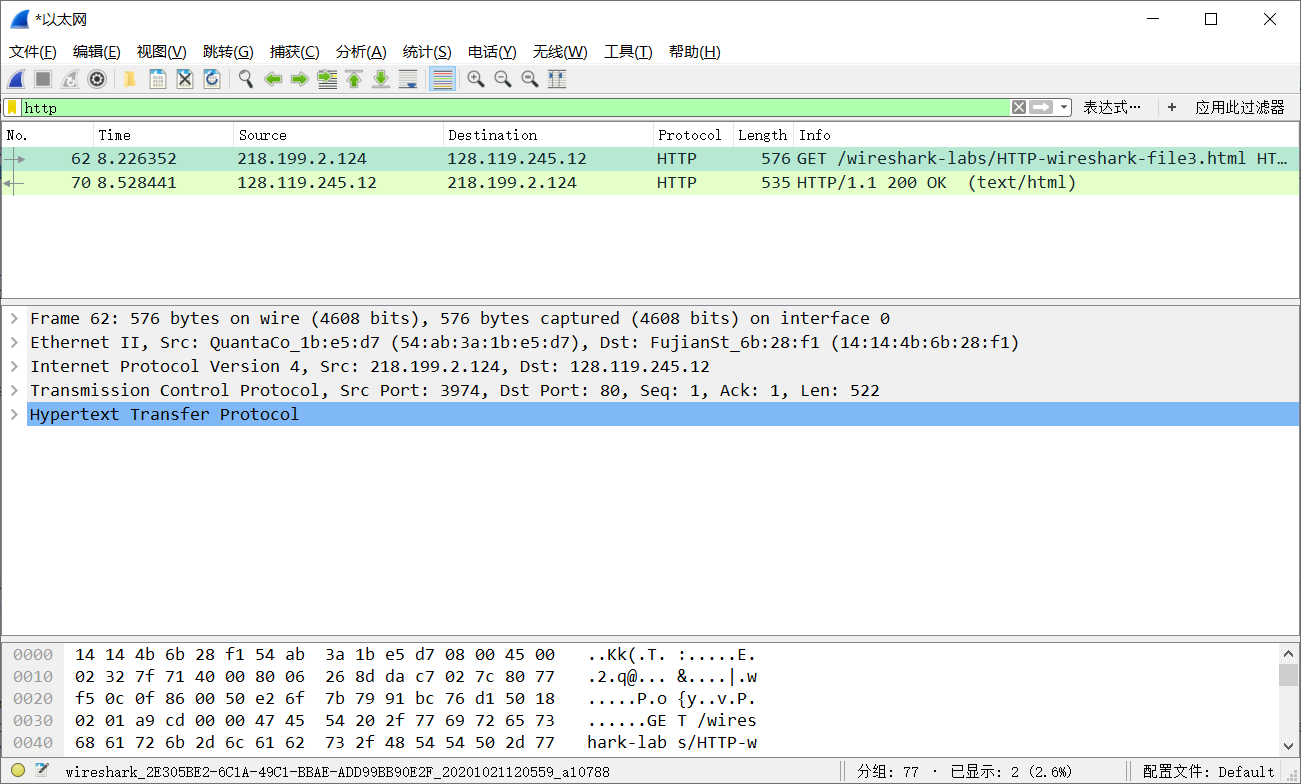Viewport: 1301px width, 784px height.
Task: Open the 跳转(G) menu
Action: coord(228,52)
